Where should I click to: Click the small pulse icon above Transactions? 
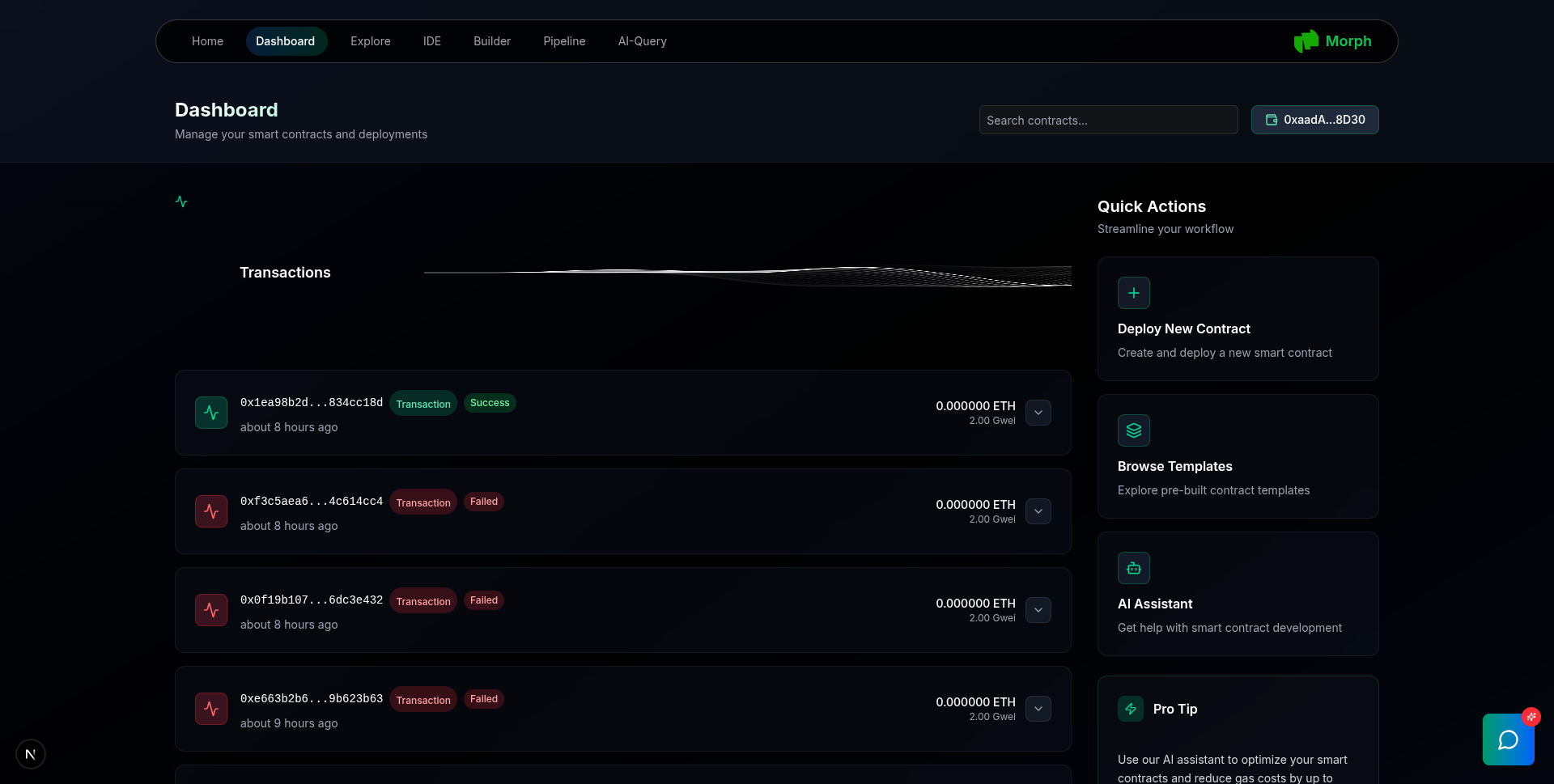pos(181,201)
